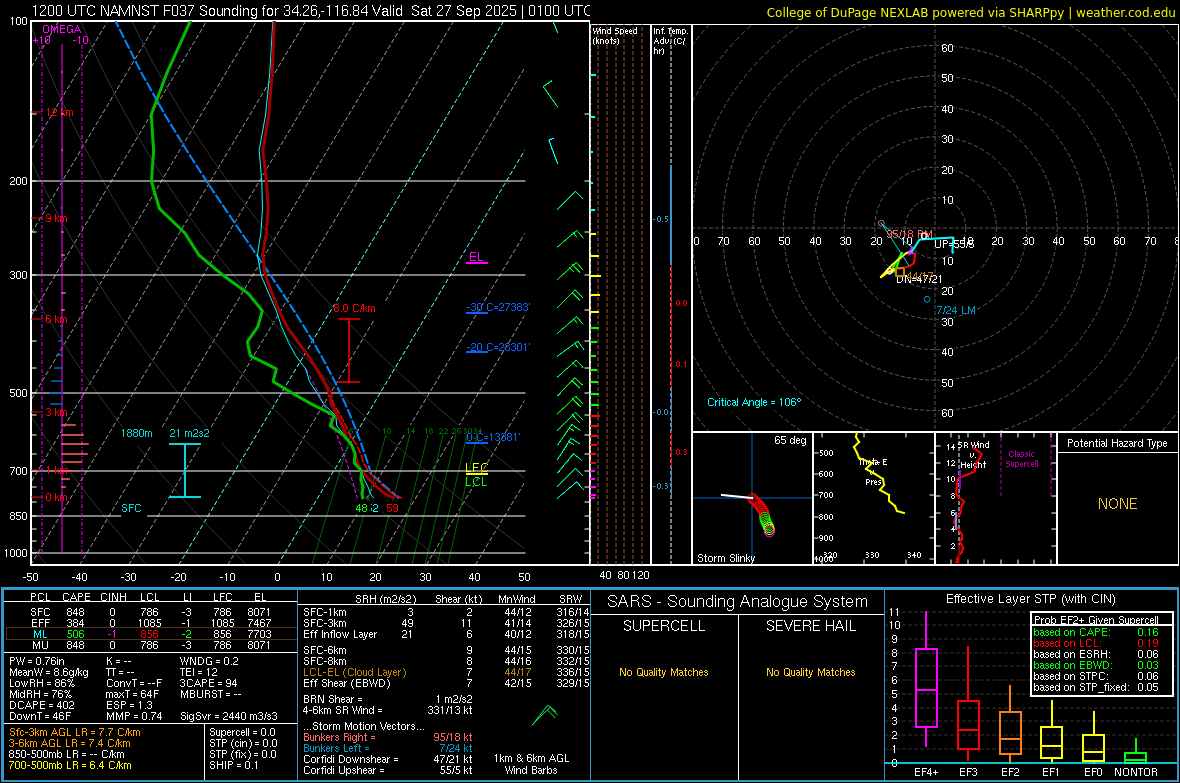Click the red surface temperature value 59
Viewport: 1180px width, 783px height.
[x=392, y=508]
